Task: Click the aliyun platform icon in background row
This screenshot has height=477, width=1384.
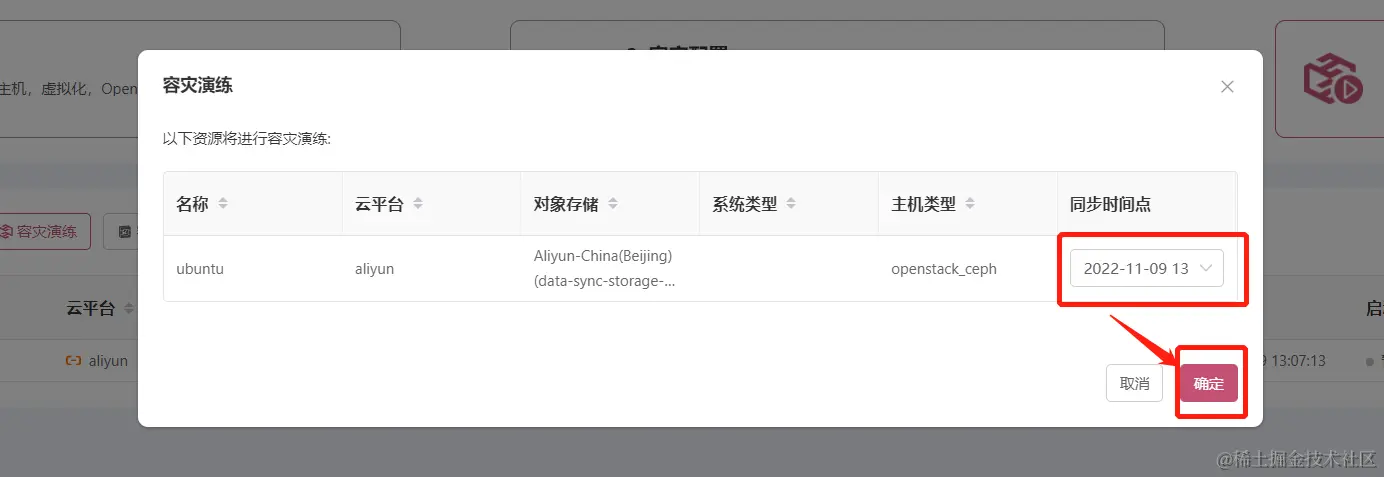Action: (73, 360)
